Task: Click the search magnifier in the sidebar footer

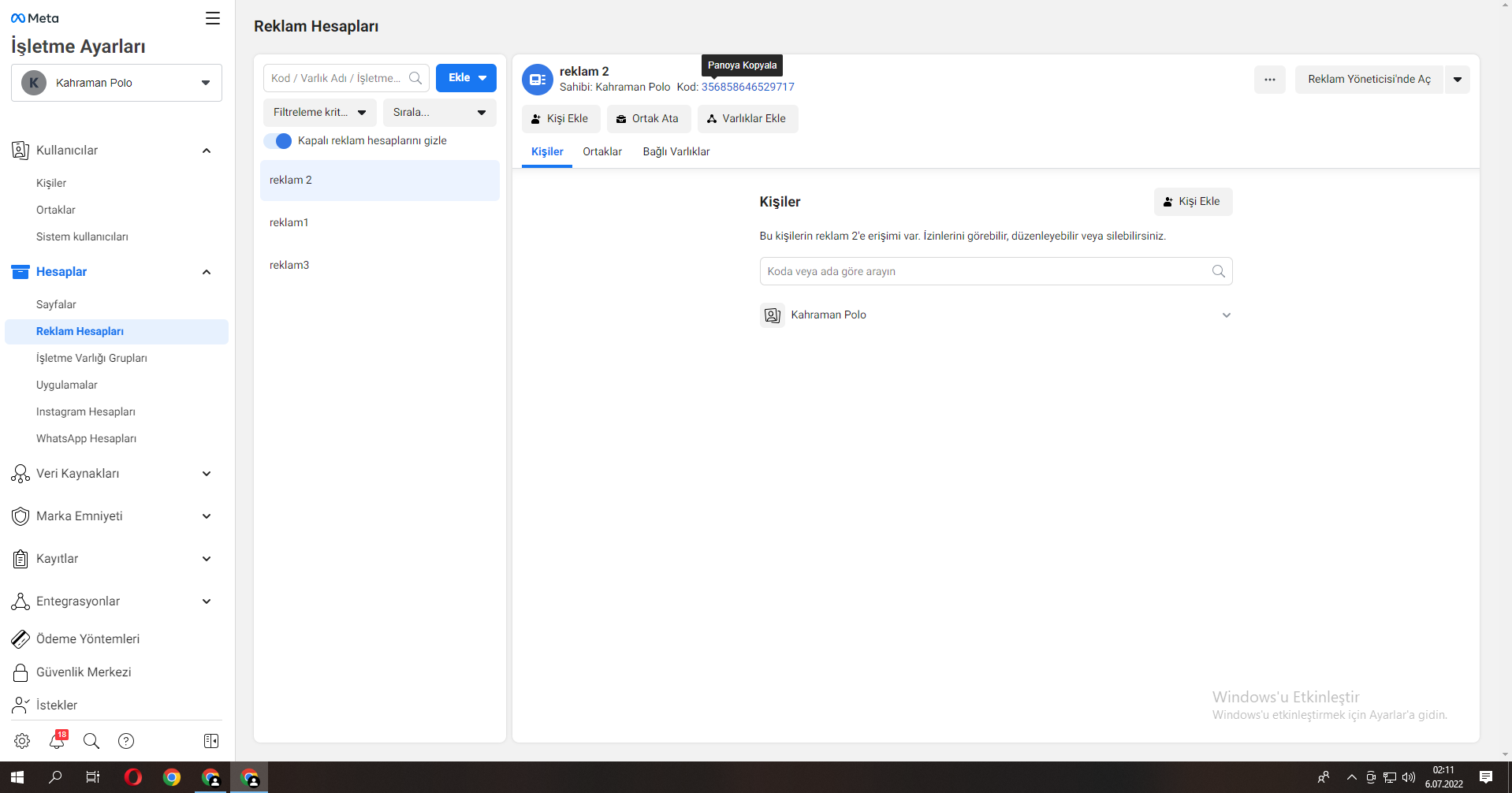Action: pyautogui.click(x=91, y=741)
